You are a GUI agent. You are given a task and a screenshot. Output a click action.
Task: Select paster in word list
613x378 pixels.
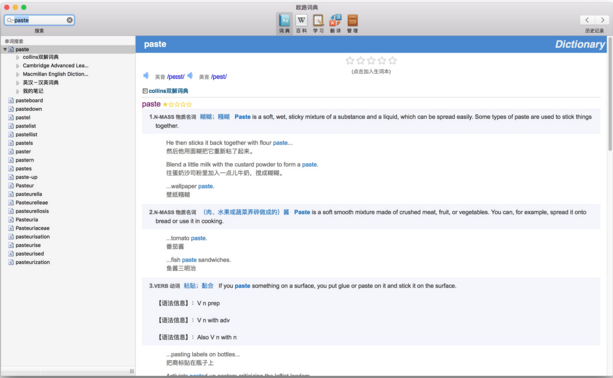(x=23, y=152)
